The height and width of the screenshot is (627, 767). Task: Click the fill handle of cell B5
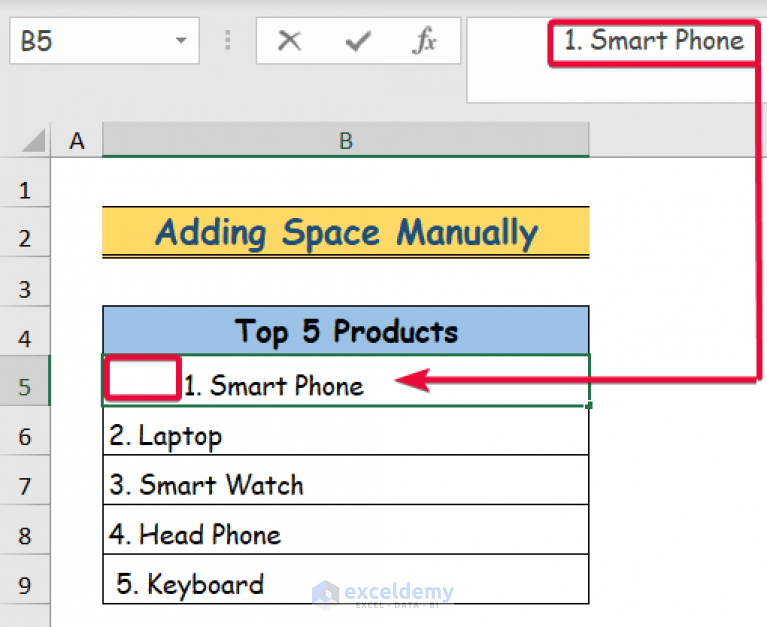589,405
